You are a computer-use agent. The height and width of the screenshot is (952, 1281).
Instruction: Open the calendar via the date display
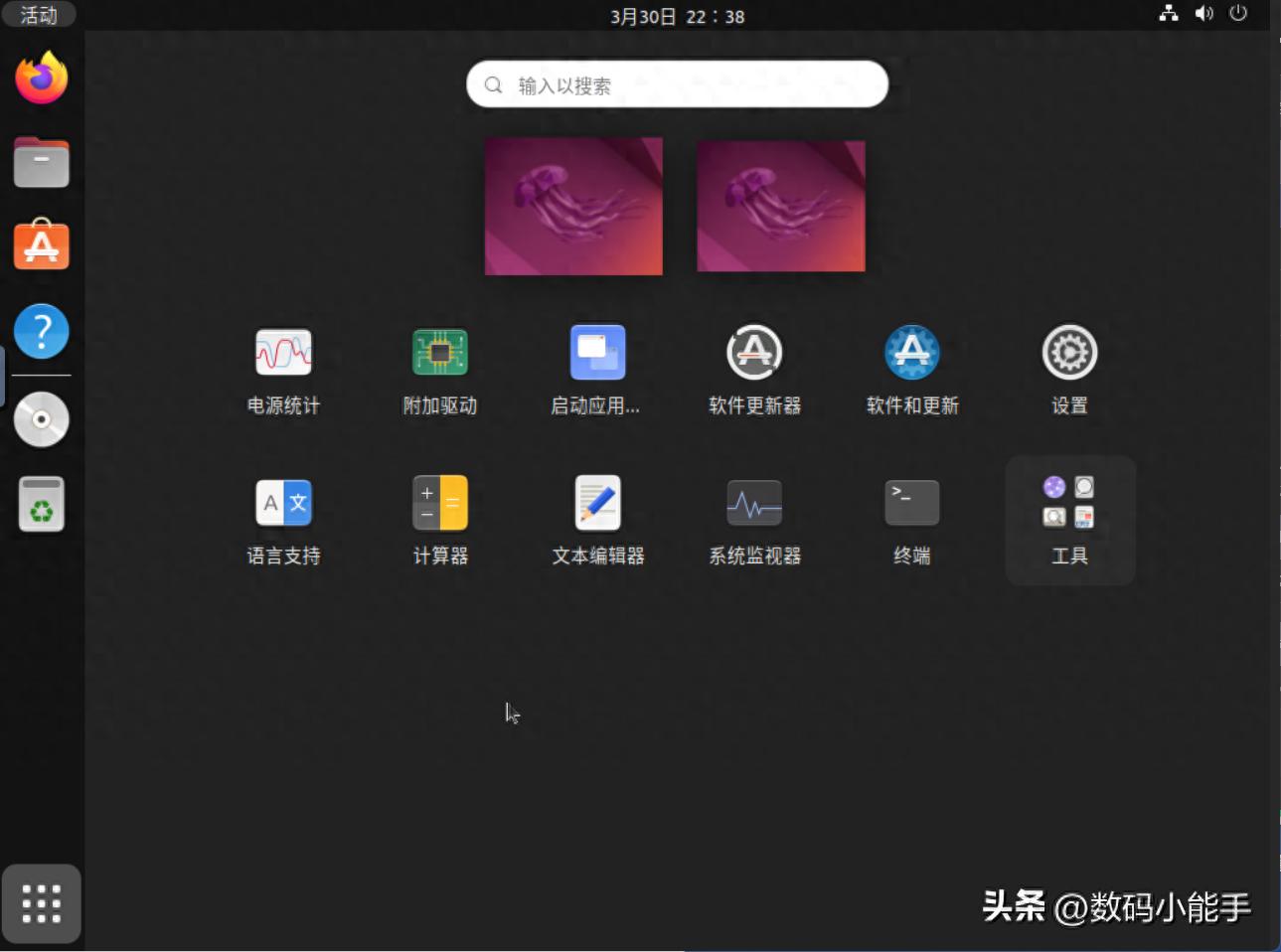(677, 16)
